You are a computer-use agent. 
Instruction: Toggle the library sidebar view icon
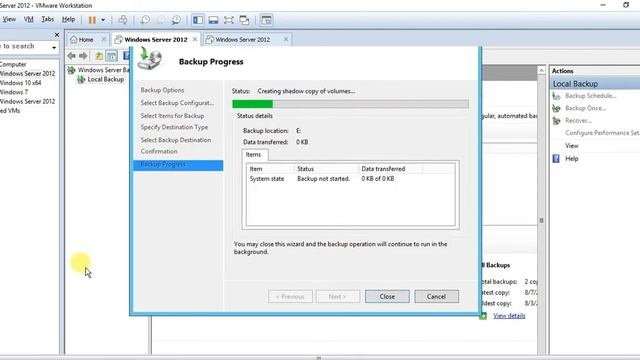click(198, 20)
